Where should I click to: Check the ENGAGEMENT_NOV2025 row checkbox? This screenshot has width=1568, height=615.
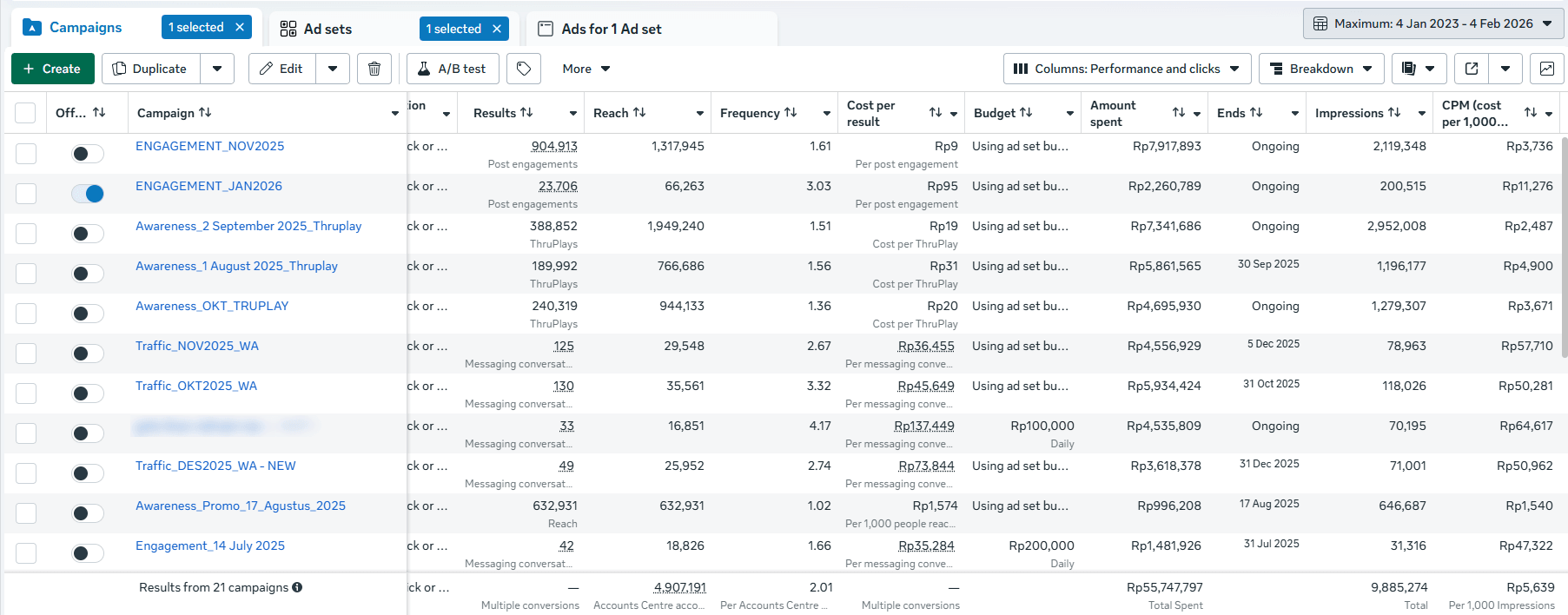pos(26,154)
